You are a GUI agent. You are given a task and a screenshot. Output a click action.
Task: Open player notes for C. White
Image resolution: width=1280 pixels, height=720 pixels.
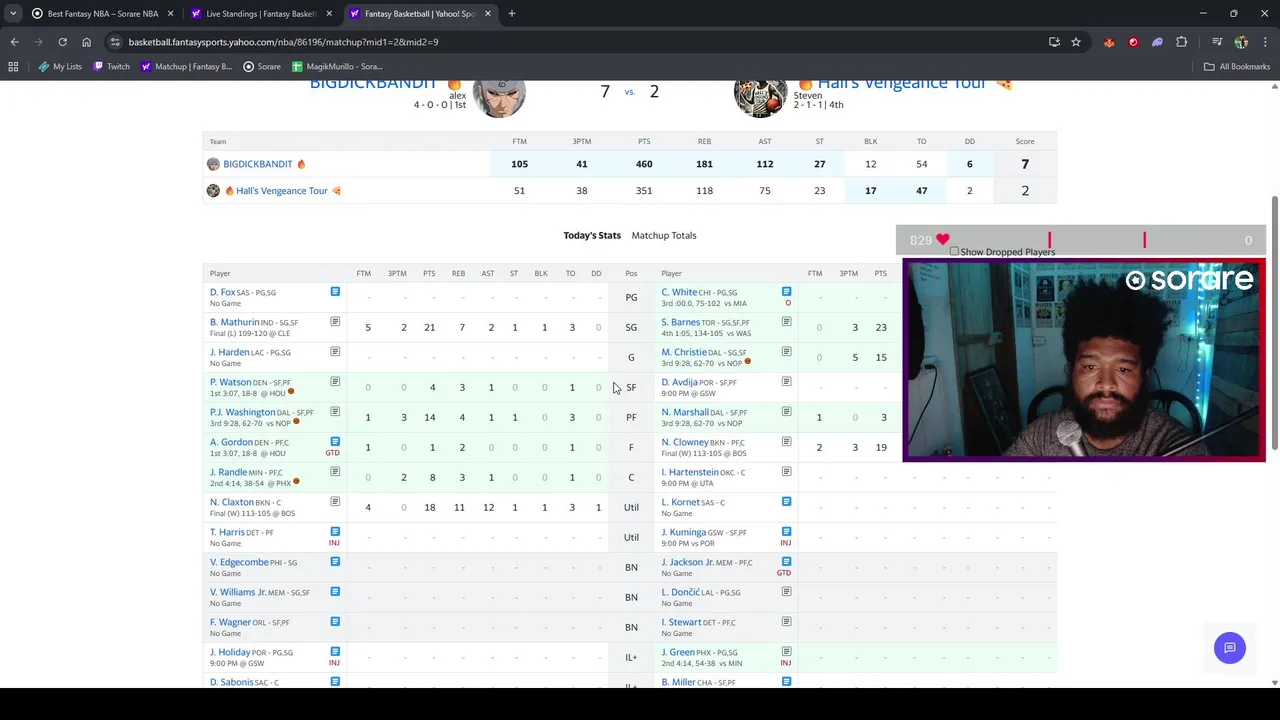coord(786,292)
